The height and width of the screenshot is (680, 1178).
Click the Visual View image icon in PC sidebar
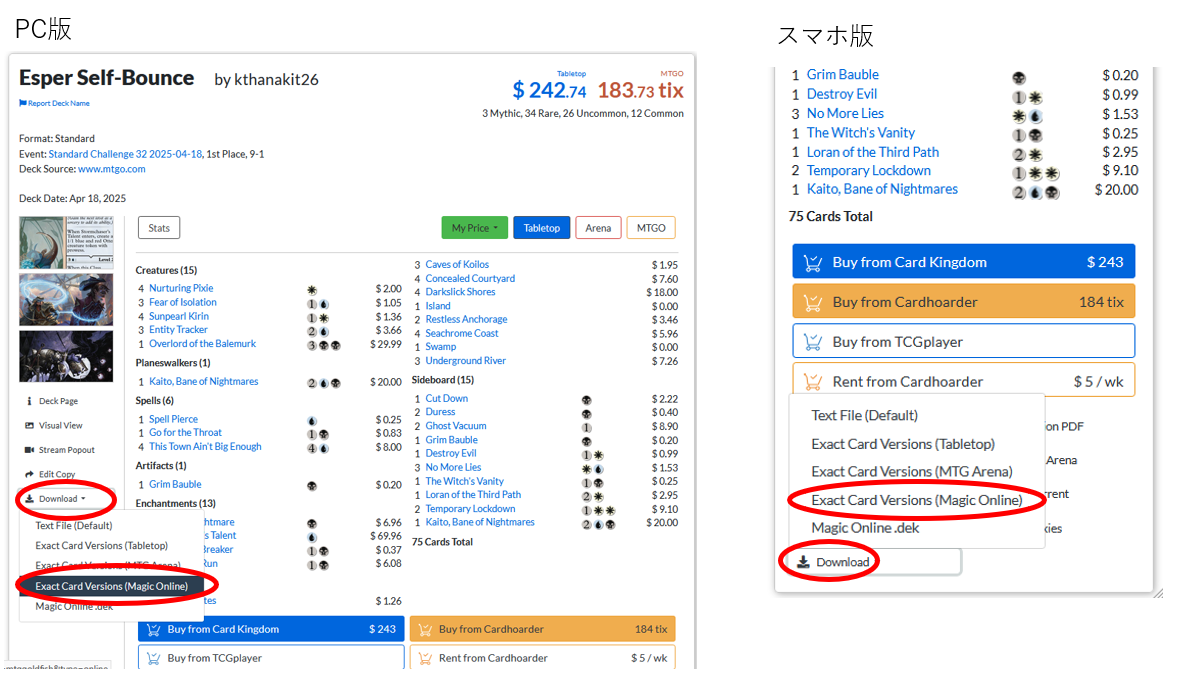point(29,425)
